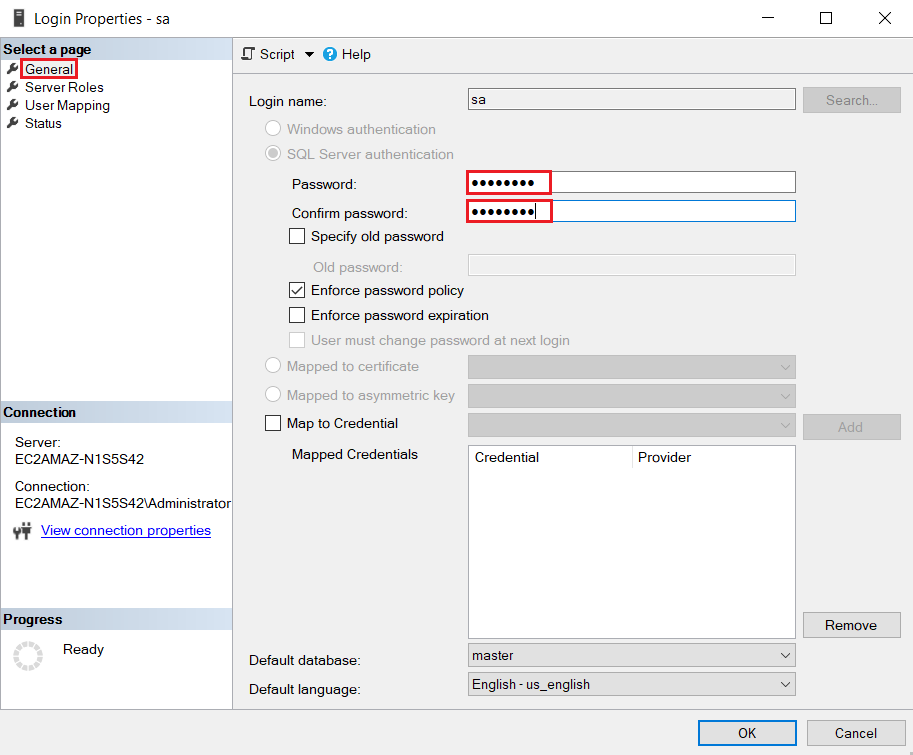Select the User Mapping page
The image size is (913, 755).
point(66,105)
